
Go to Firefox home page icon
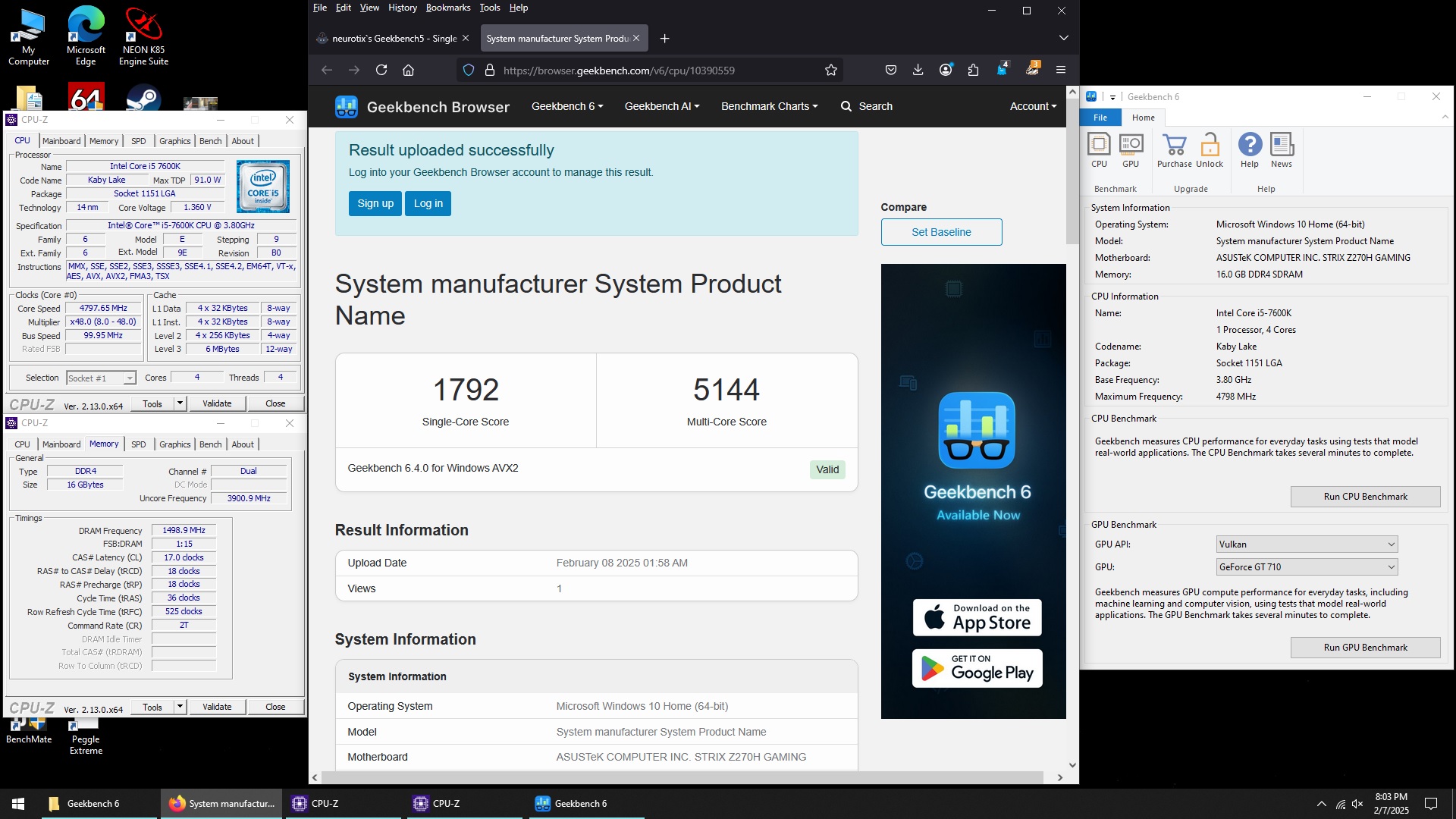tap(408, 70)
